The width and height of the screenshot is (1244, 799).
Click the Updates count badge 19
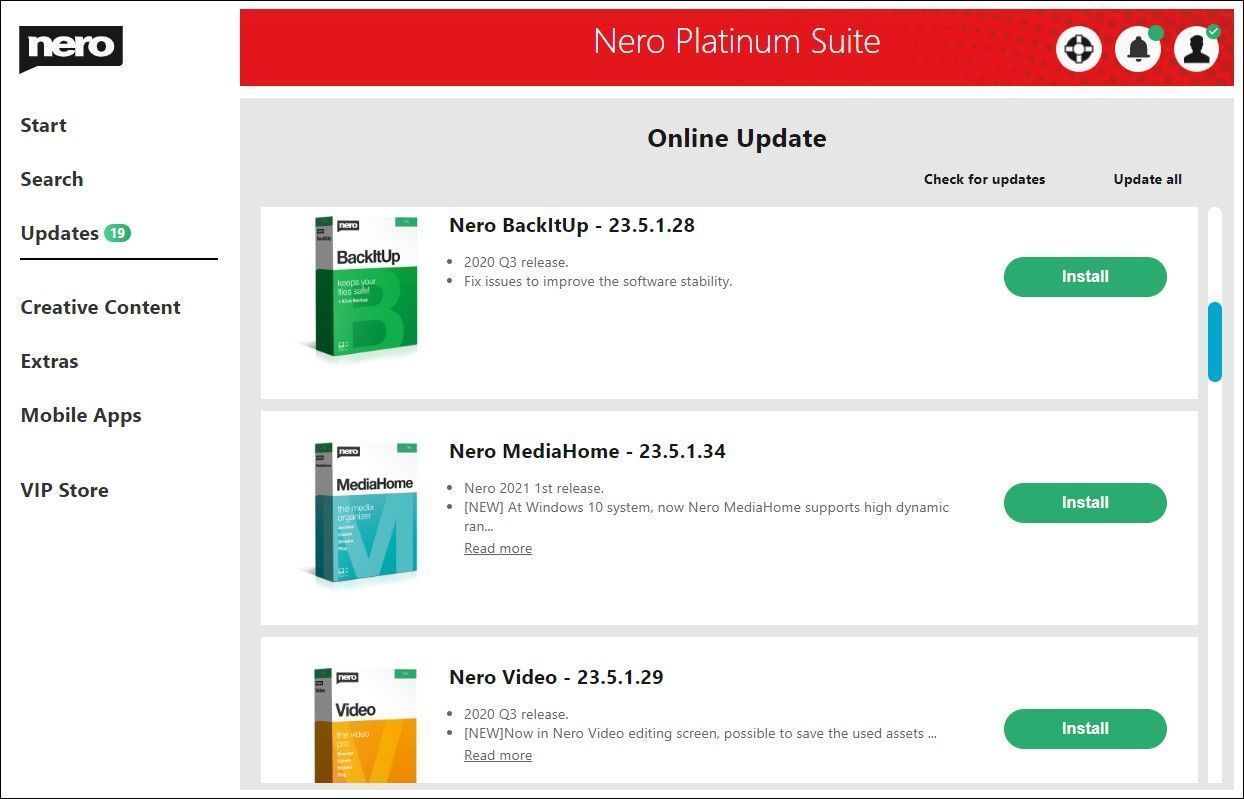click(118, 233)
